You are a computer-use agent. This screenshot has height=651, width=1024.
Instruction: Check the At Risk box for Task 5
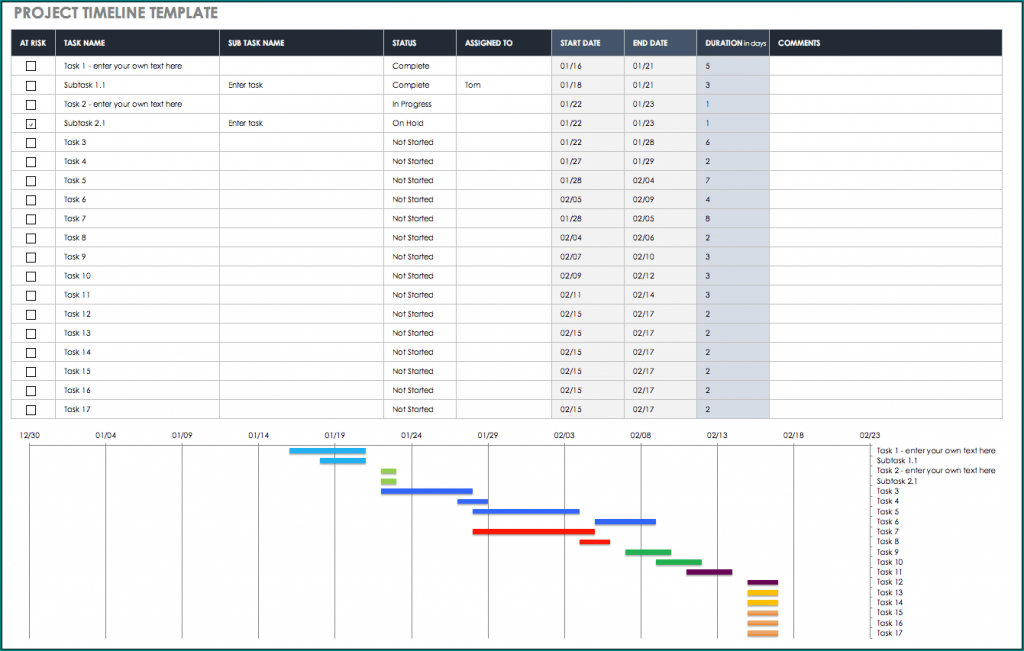[31, 180]
